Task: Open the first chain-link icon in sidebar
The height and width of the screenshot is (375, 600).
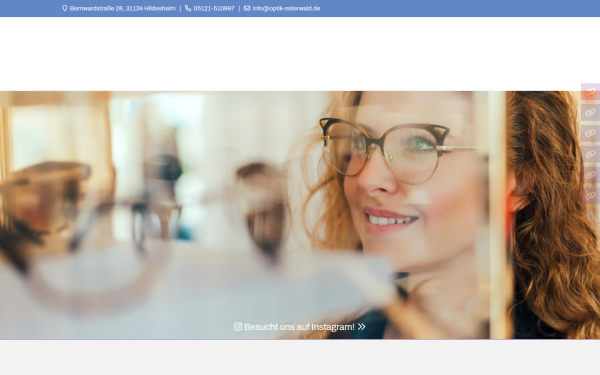Action: pos(590,92)
